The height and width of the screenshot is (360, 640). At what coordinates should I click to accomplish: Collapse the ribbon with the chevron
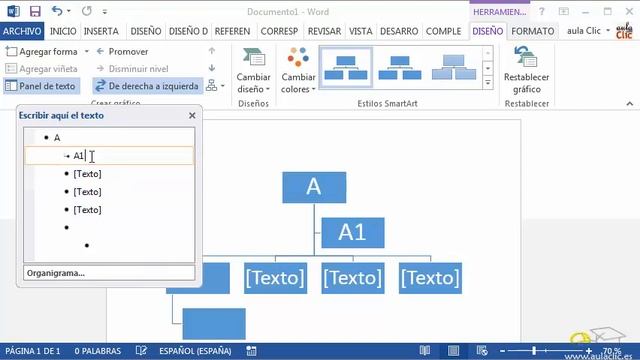630,104
